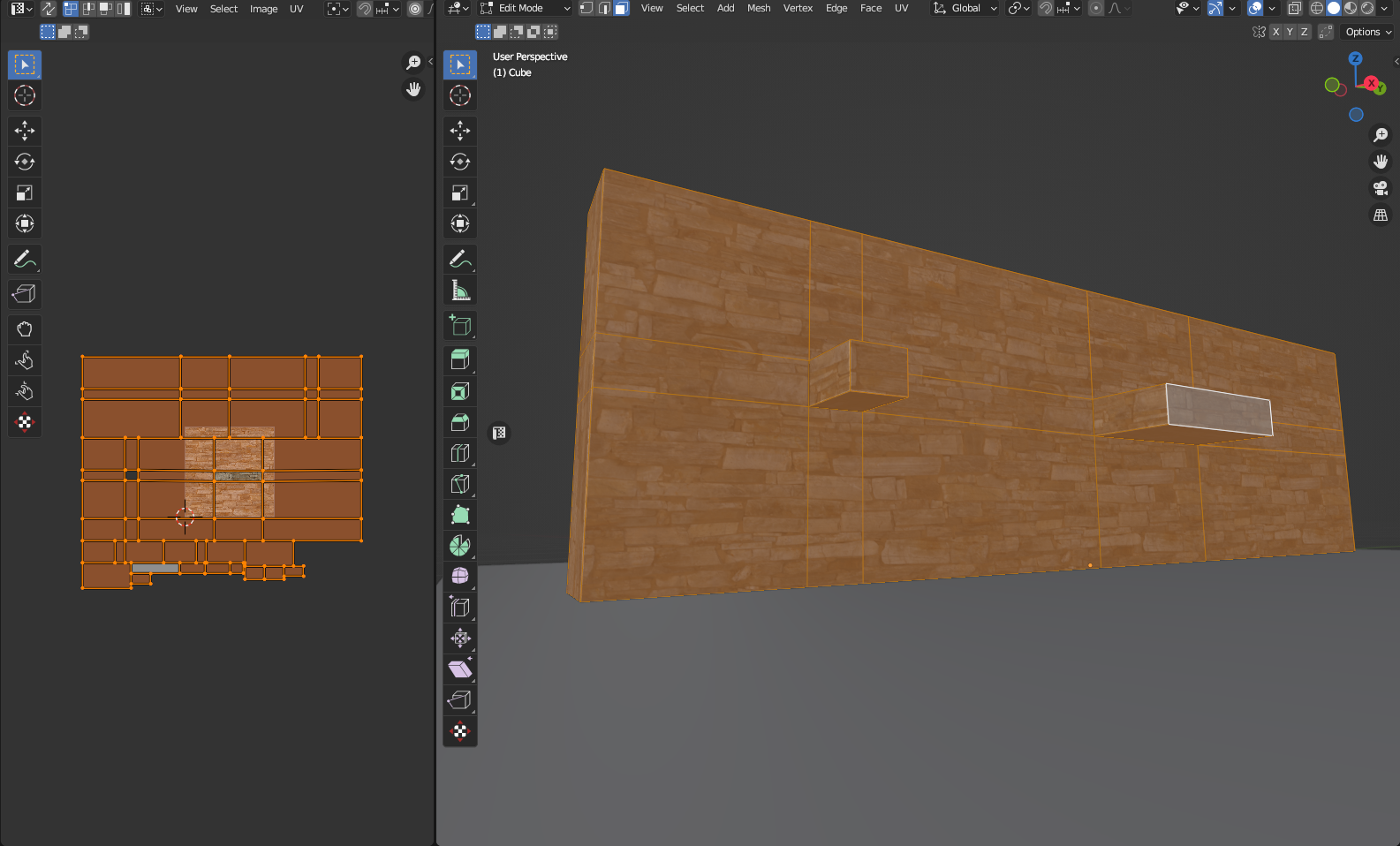Select the Cursor tool in the UV editor
This screenshot has width=1400, height=846.
point(25,95)
